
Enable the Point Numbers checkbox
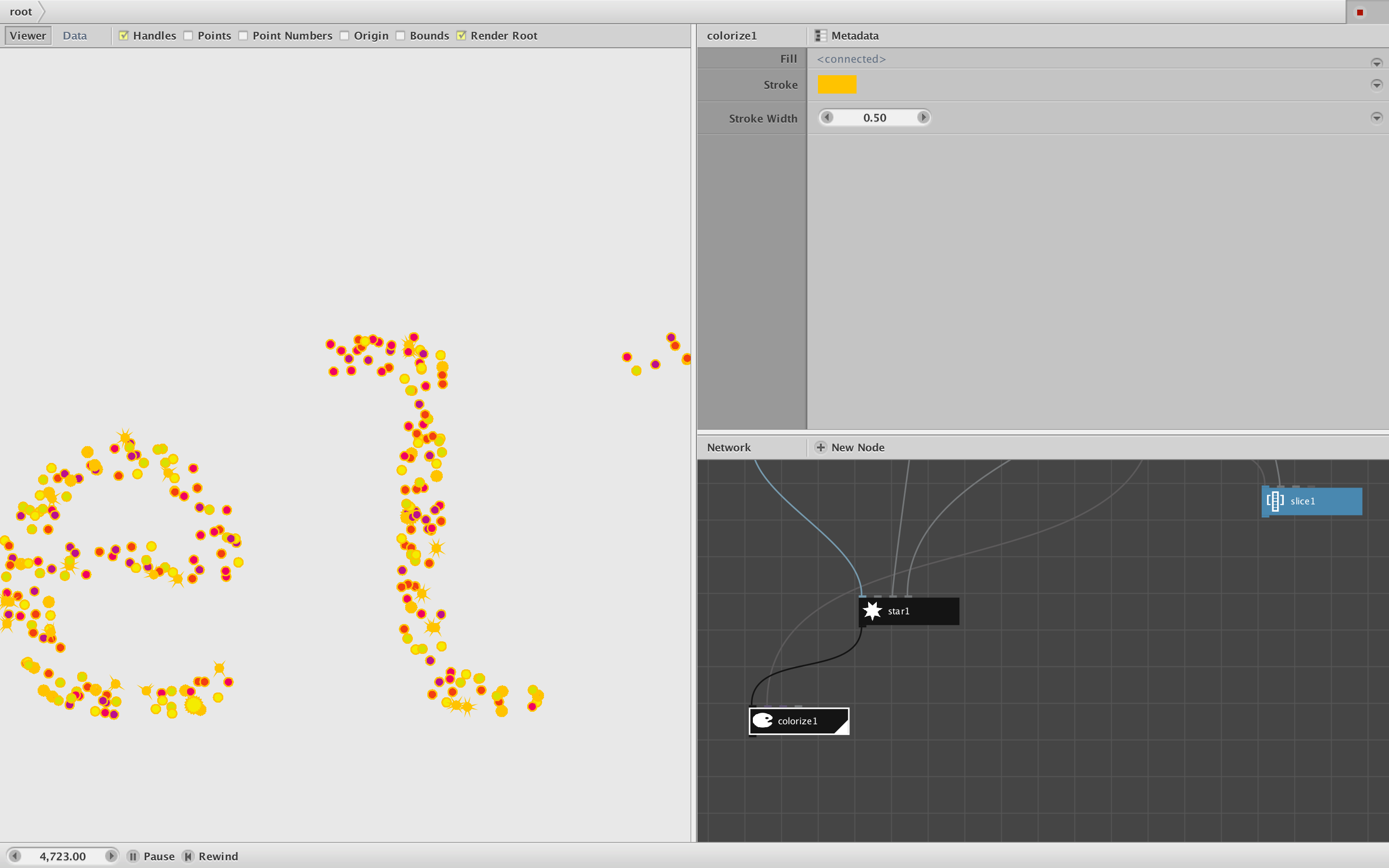pos(244,36)
